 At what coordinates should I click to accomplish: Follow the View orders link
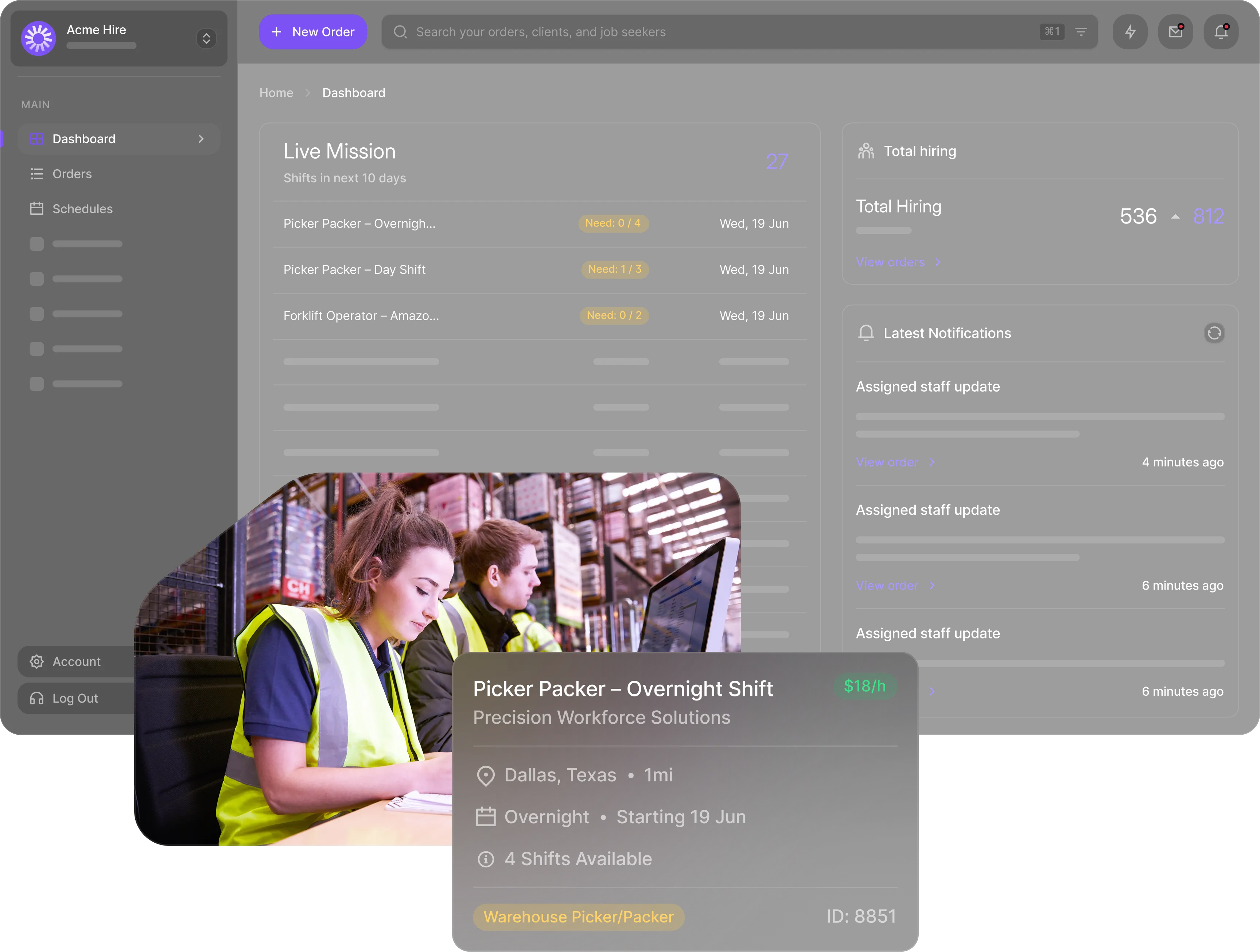pos(890,262)
